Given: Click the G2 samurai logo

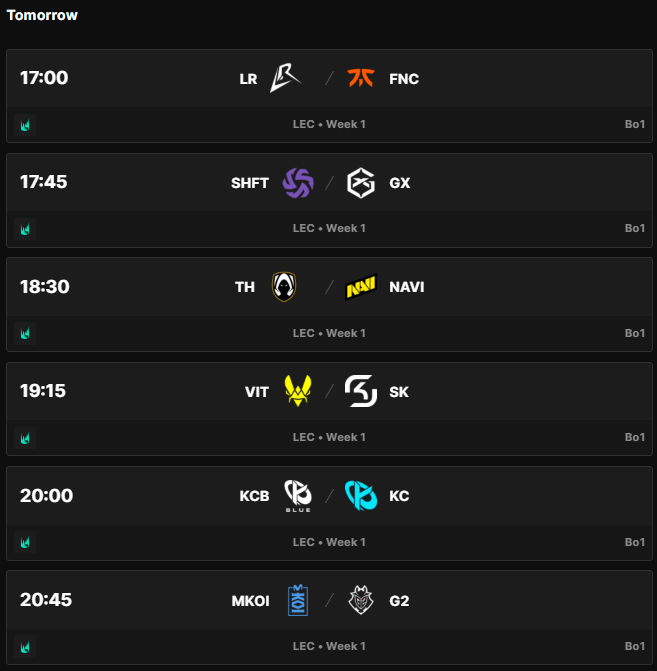Looking at the screenshot, I should click(361, 600).
